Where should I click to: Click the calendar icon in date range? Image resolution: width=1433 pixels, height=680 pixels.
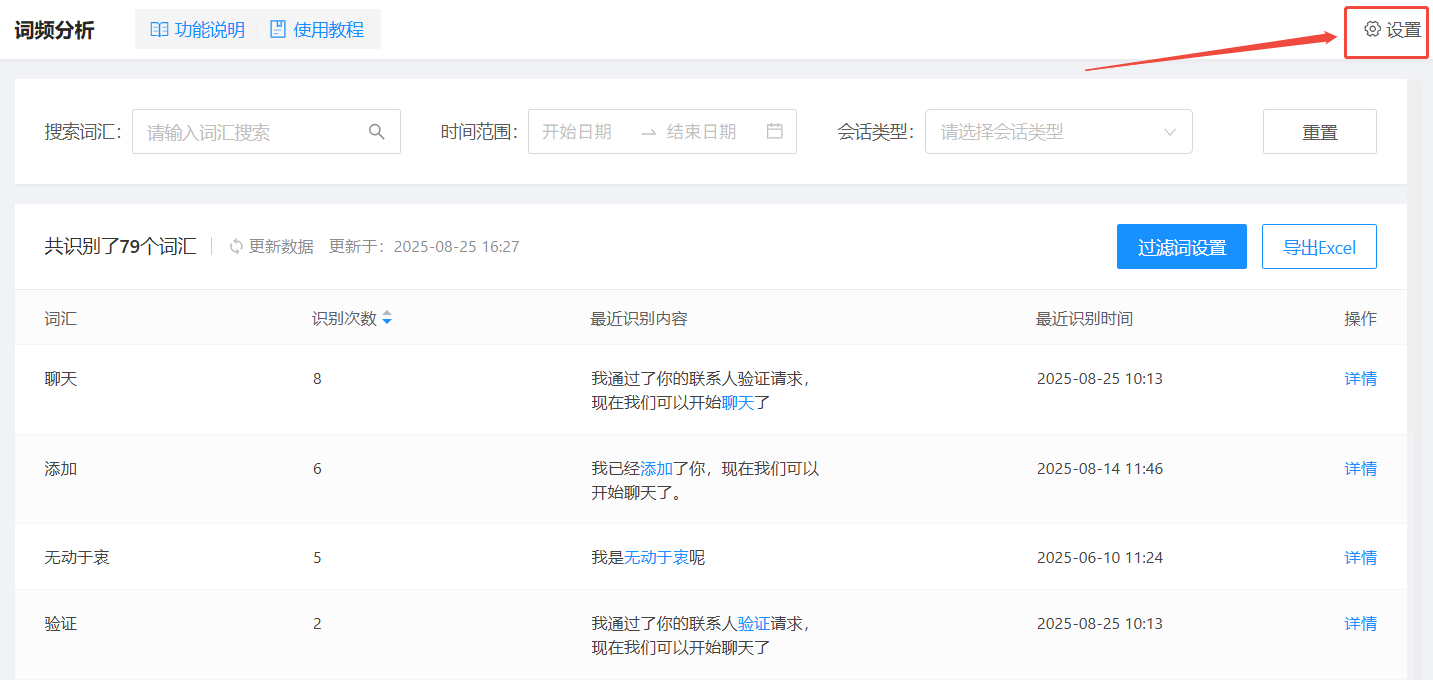coord(774,131)
